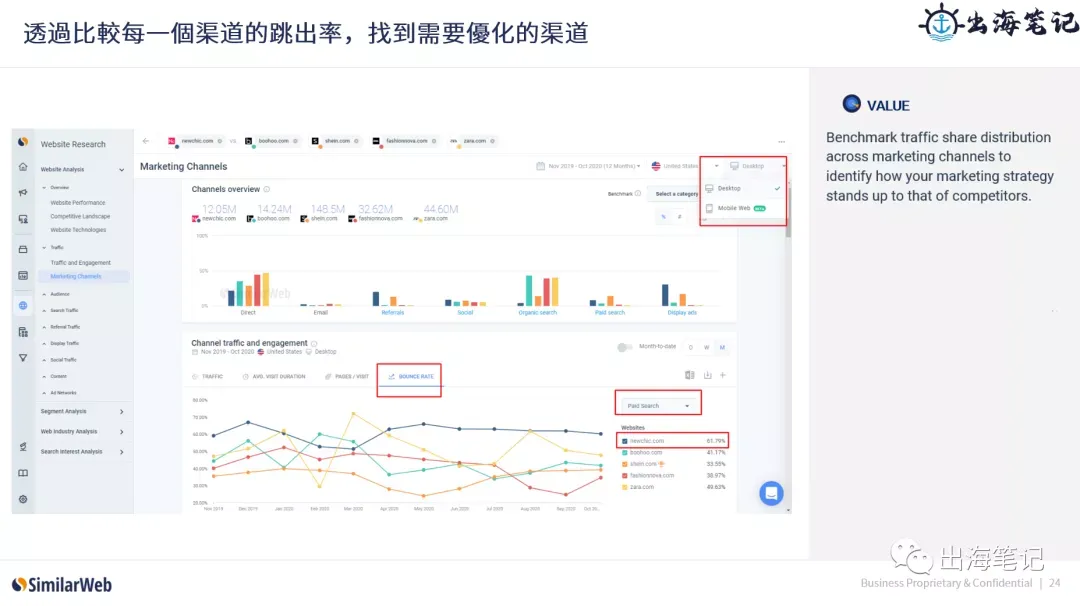Uncheck shein.com in Websites legend
This screenshot has width=1080, height=606.
tap(625, 464)
